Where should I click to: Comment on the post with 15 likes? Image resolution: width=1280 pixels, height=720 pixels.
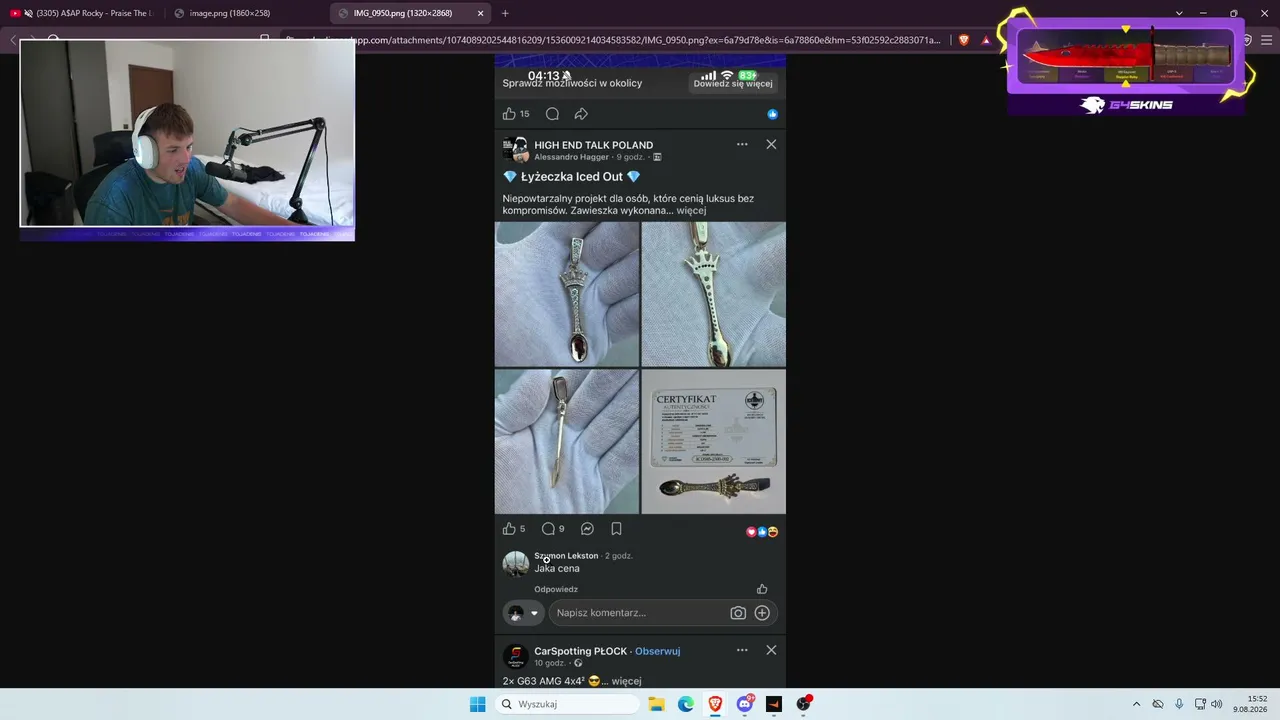coord(552,114)
